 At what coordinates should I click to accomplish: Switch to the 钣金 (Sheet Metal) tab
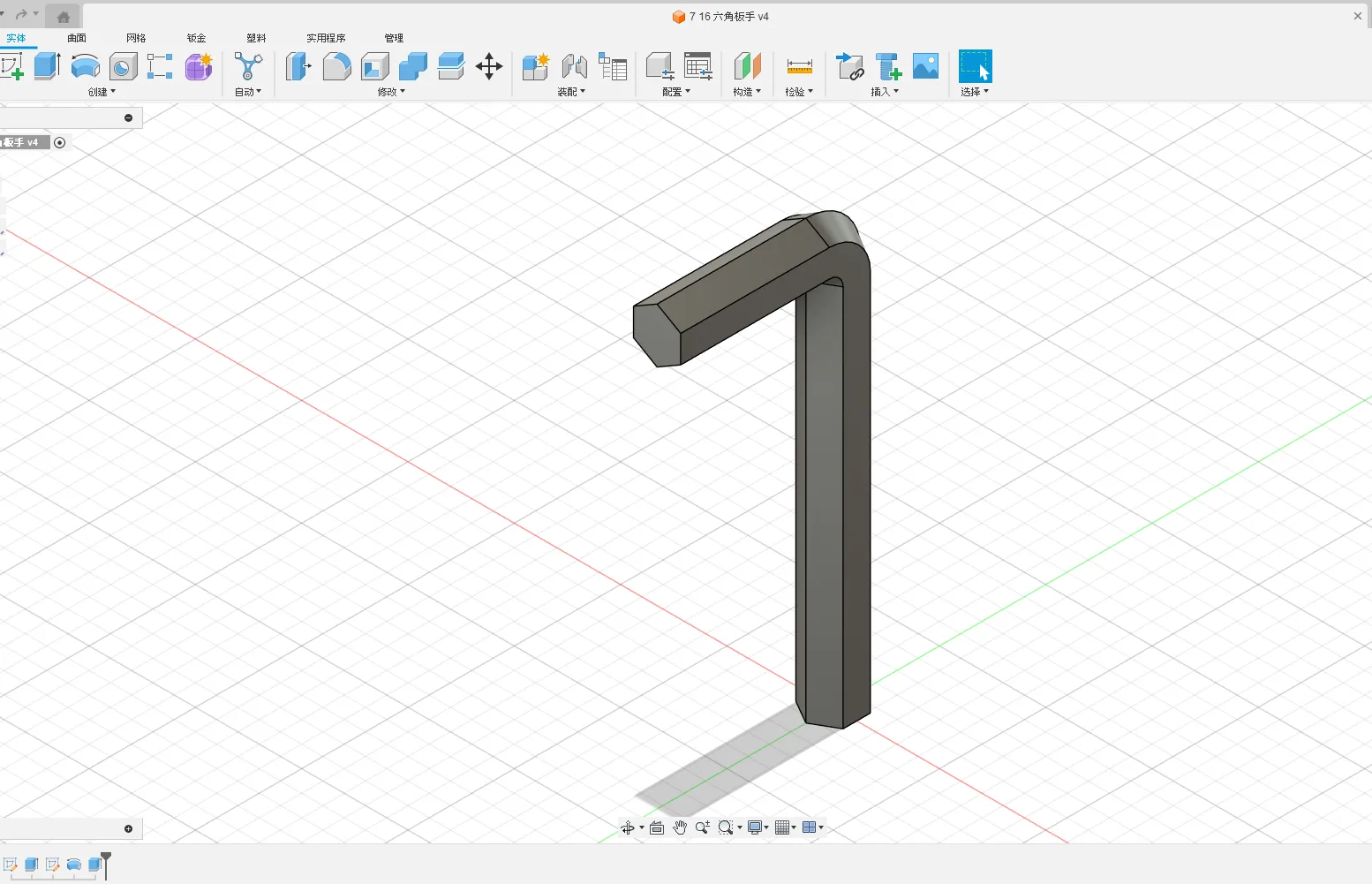click(x=196, y=38)
